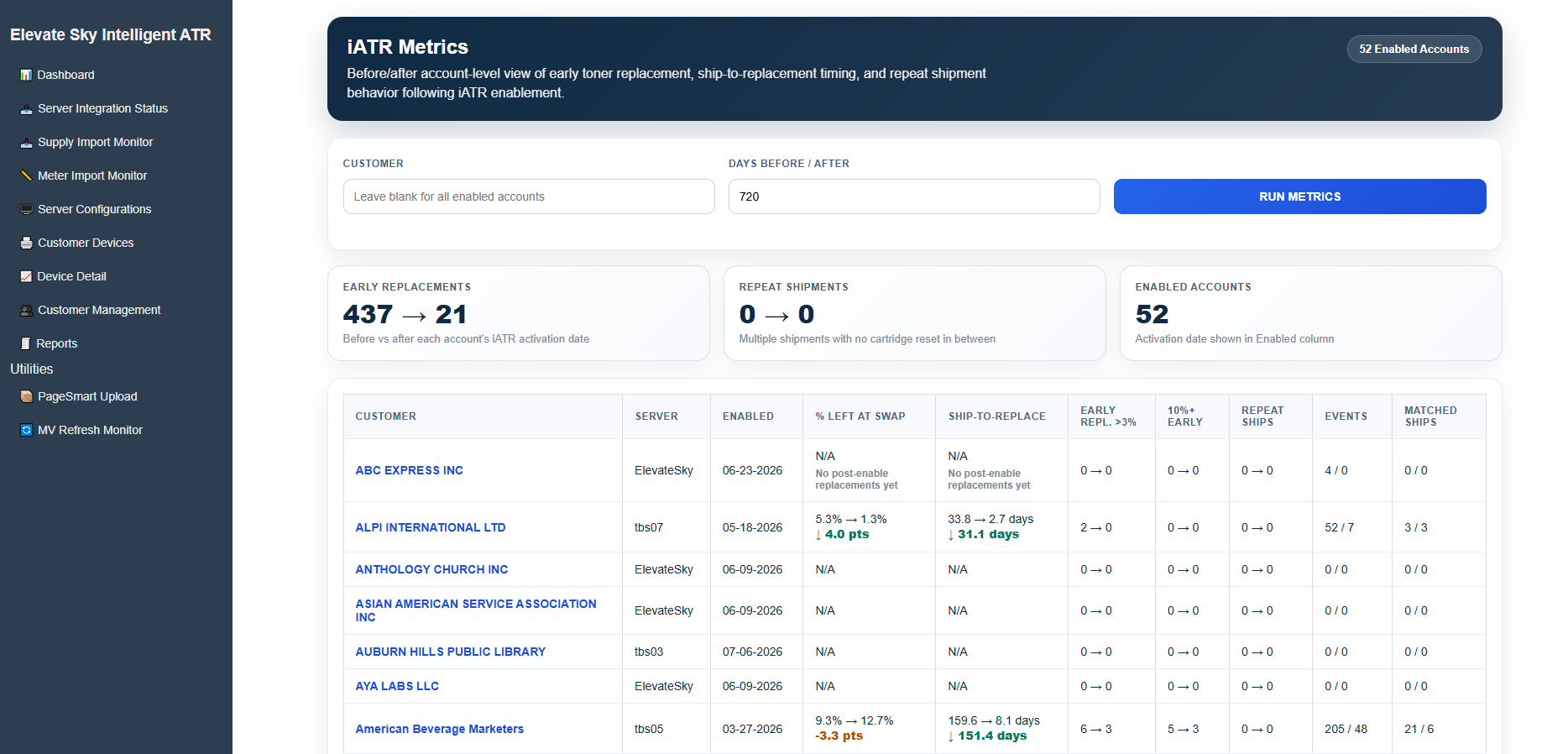Click the Run Metrics button
Viewport: 1568px width, 754px height.
click(1299, 196)
